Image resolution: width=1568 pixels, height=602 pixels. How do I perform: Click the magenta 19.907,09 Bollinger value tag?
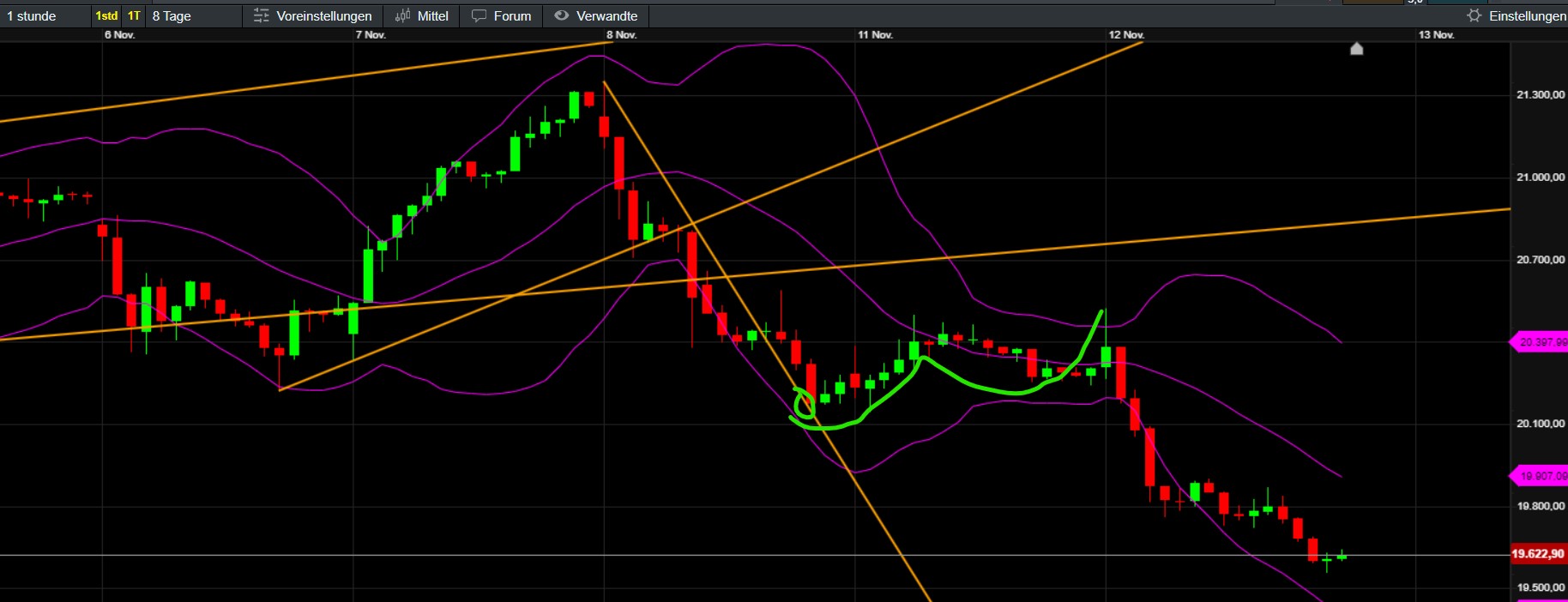(x=1539, y=476)
